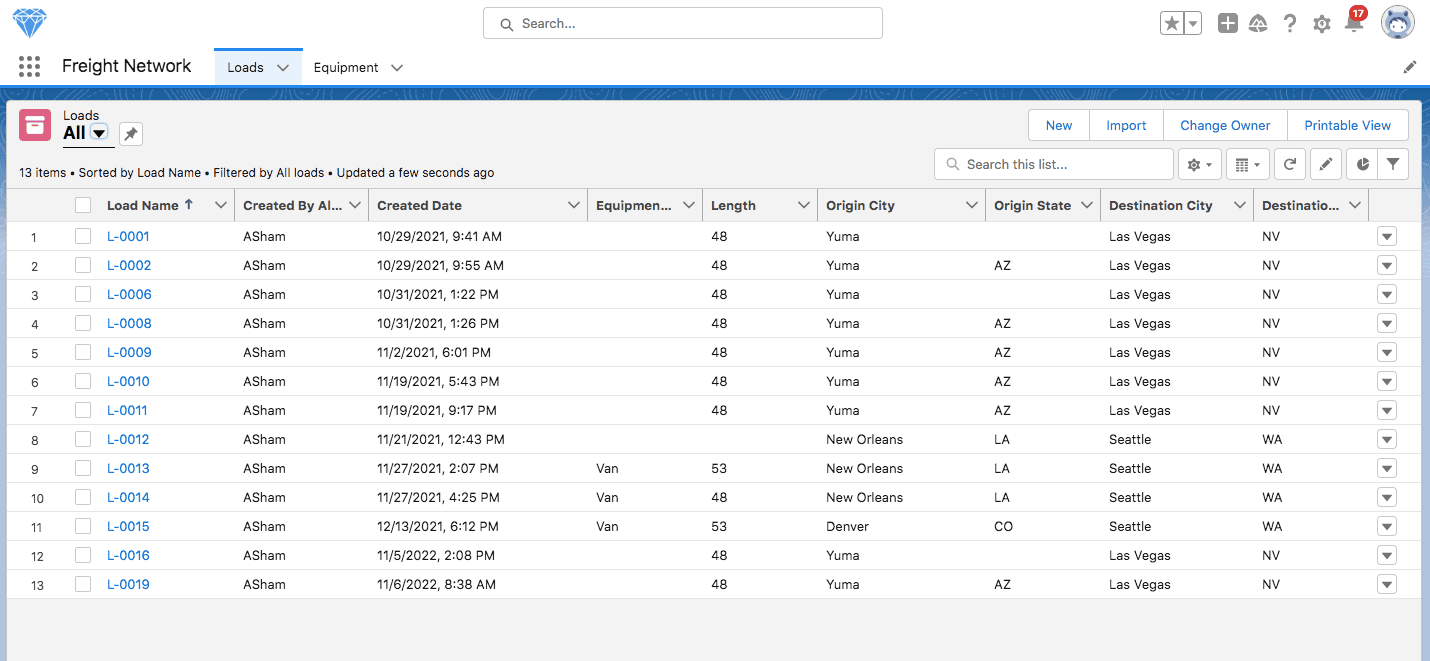Sort by the Created By Alias header
The image size is (1430, 661).
pos(292,205)
